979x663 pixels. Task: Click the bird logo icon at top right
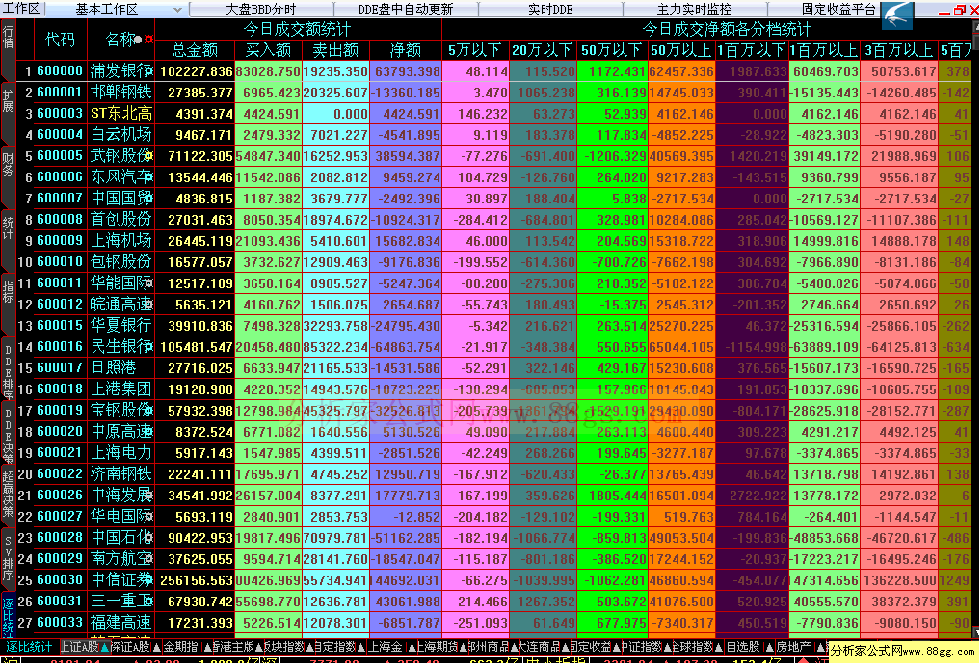[x=898, y=15]
